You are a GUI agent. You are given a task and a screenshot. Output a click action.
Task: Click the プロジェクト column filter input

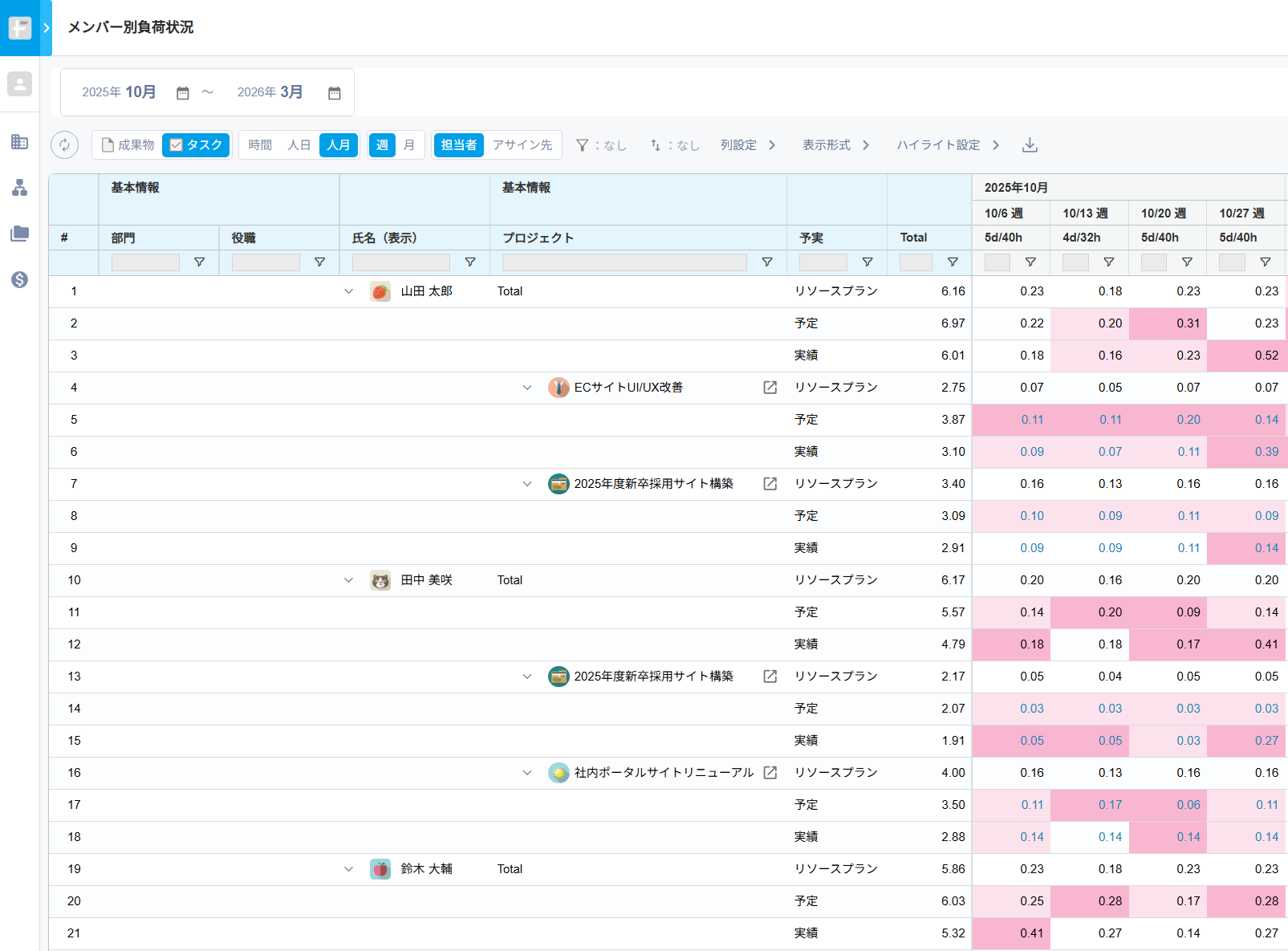[624, 262]
